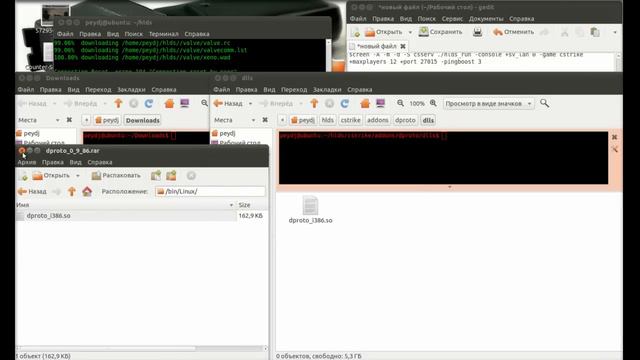Viewport: 640px width, 360px height.
Task: Open the Места dropdown in dlls window
Action: [253, 120]
